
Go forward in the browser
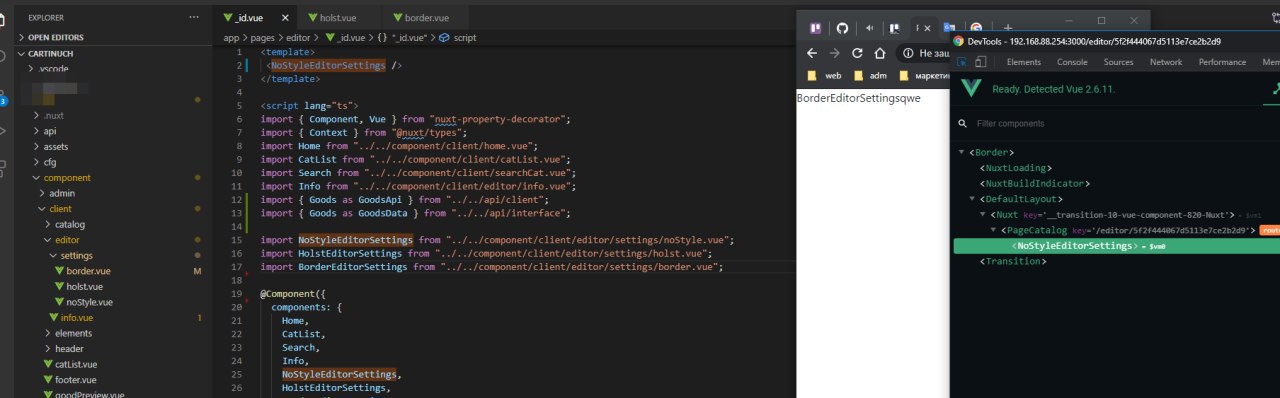[834, 53]
